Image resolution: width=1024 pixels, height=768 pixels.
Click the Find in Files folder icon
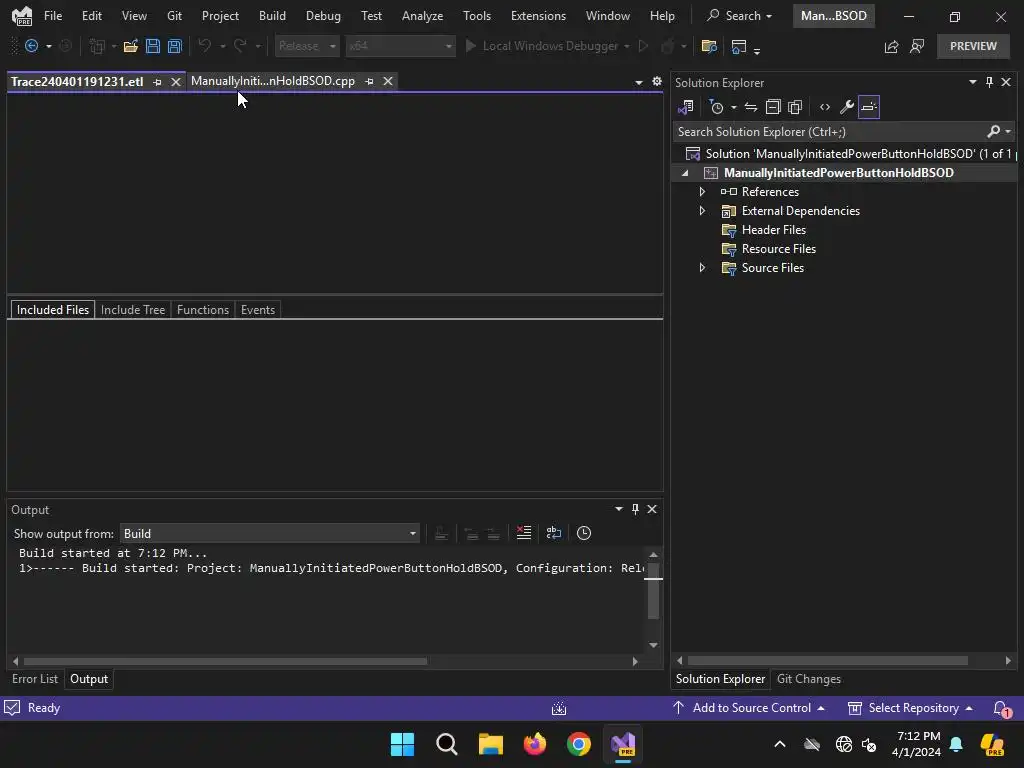click(x=709, y=46)
